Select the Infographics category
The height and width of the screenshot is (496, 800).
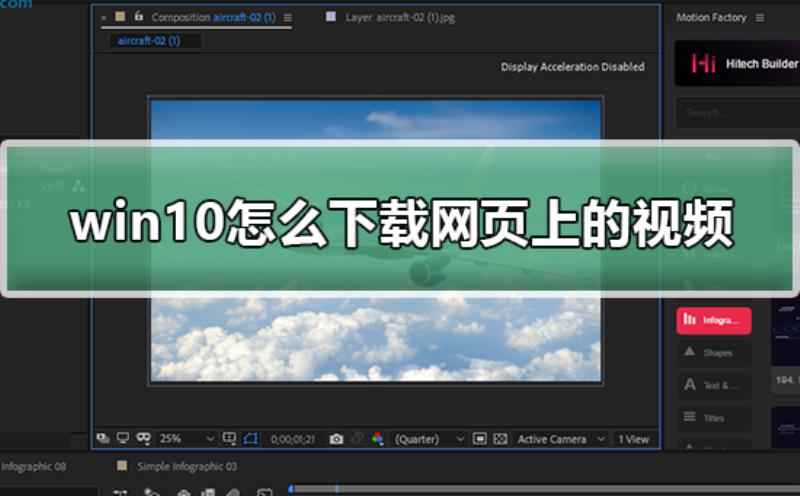click(x=714, y=320)
